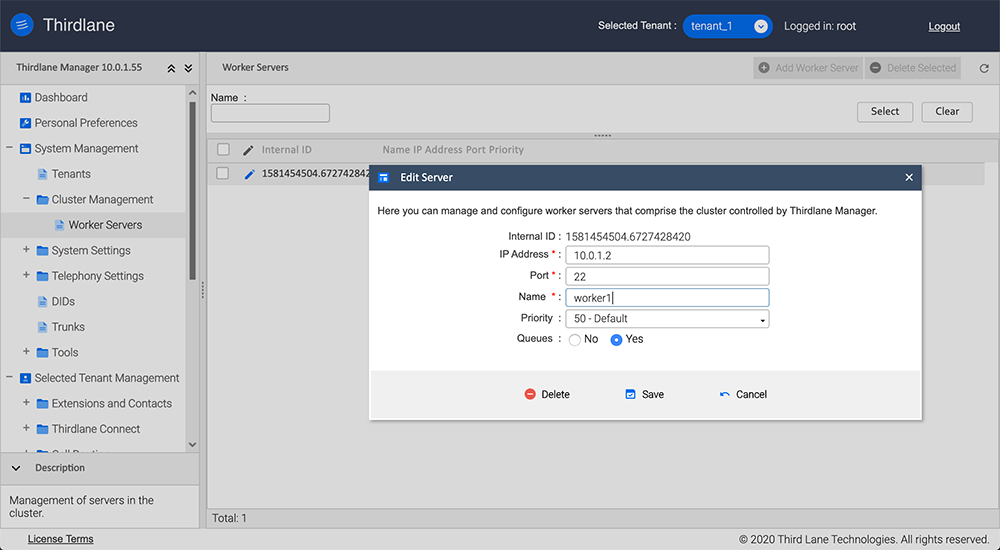1000x550 pixels.
Task: Expand Tools folder
Action: tap(26, 352)
